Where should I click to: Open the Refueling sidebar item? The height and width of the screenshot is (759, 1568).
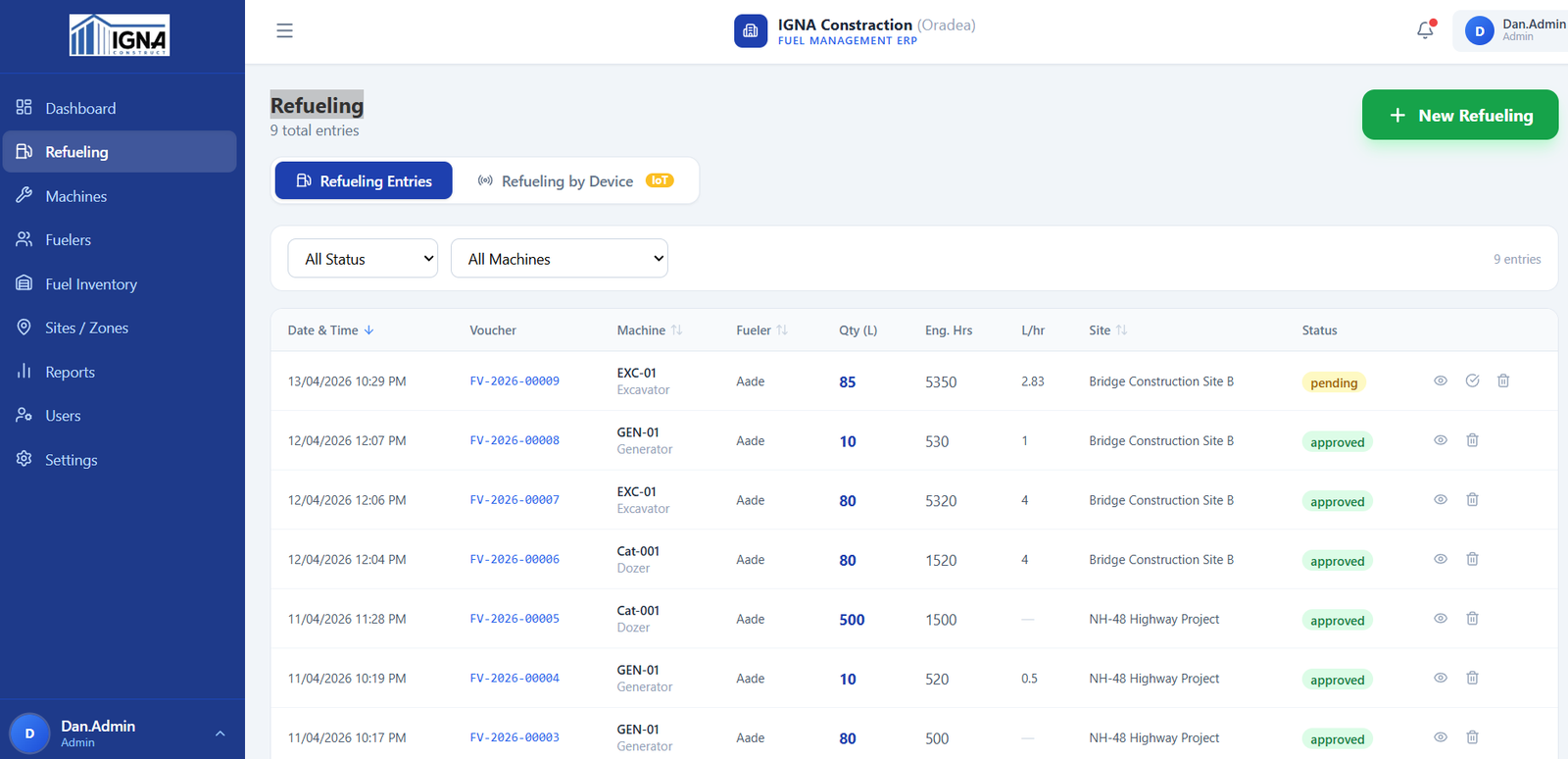(x=119, y=152)
